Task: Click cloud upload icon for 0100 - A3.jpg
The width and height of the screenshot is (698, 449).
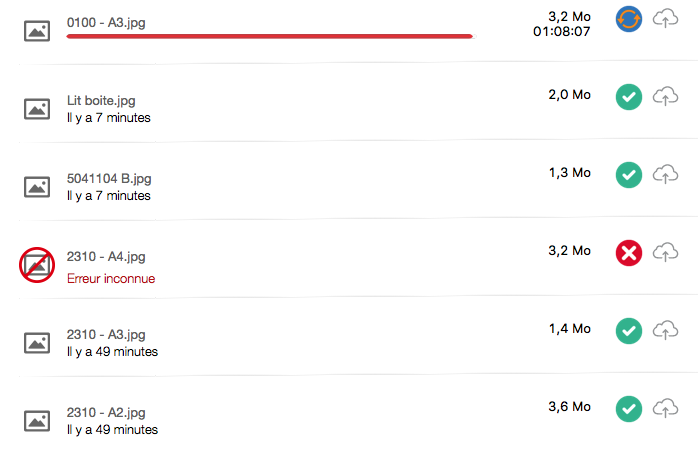Action: click(665, 18)
